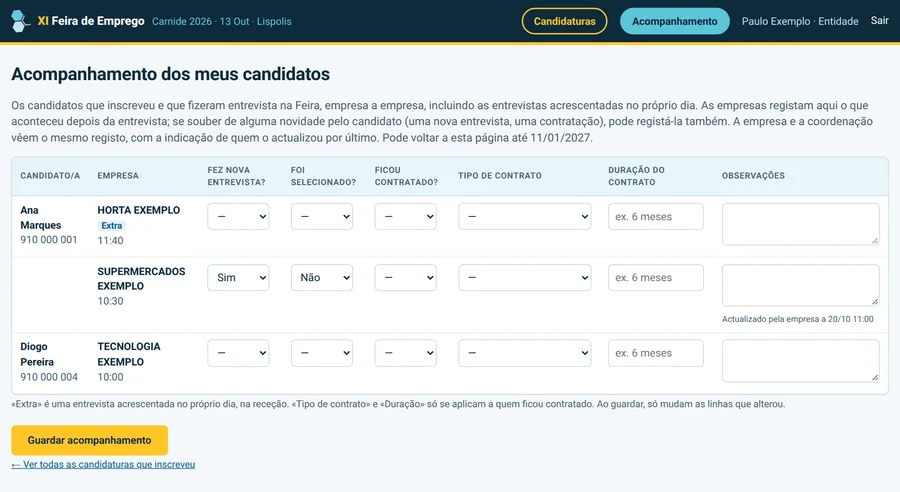Click the interview time 10:30

[110, 301]
